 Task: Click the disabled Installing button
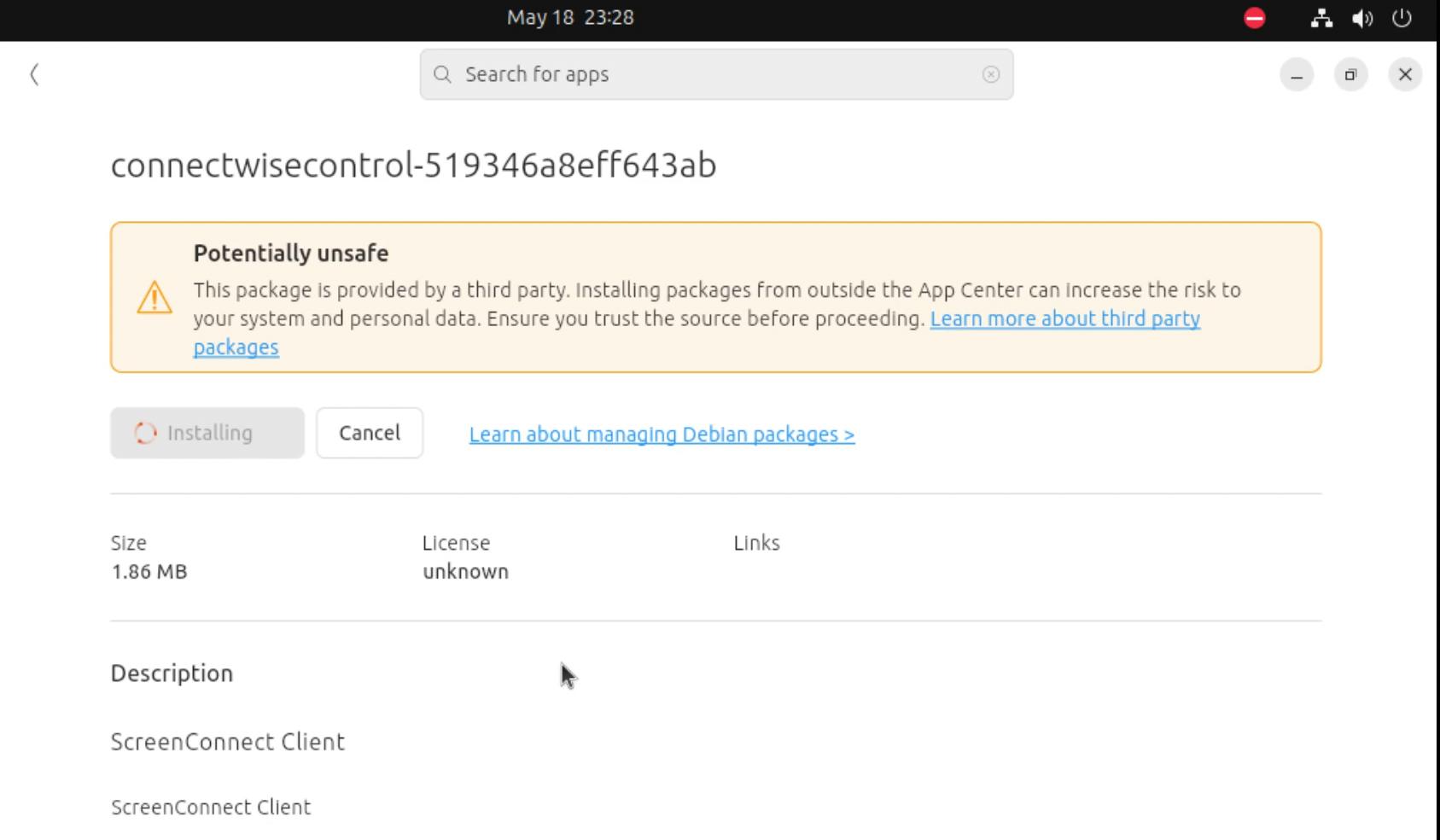click(x=207, y=433)
